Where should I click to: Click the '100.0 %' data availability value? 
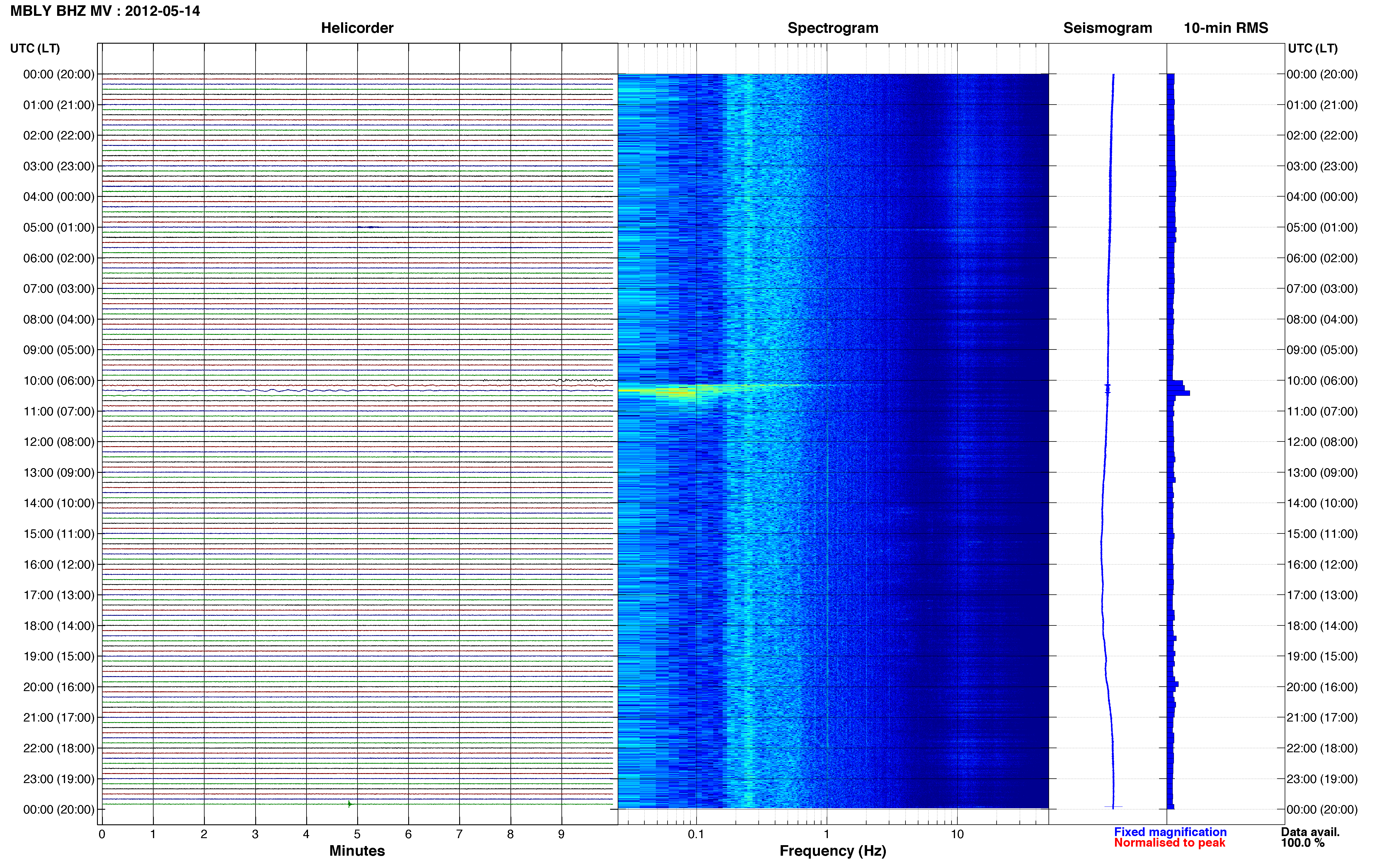click(x=1303, y=843)
